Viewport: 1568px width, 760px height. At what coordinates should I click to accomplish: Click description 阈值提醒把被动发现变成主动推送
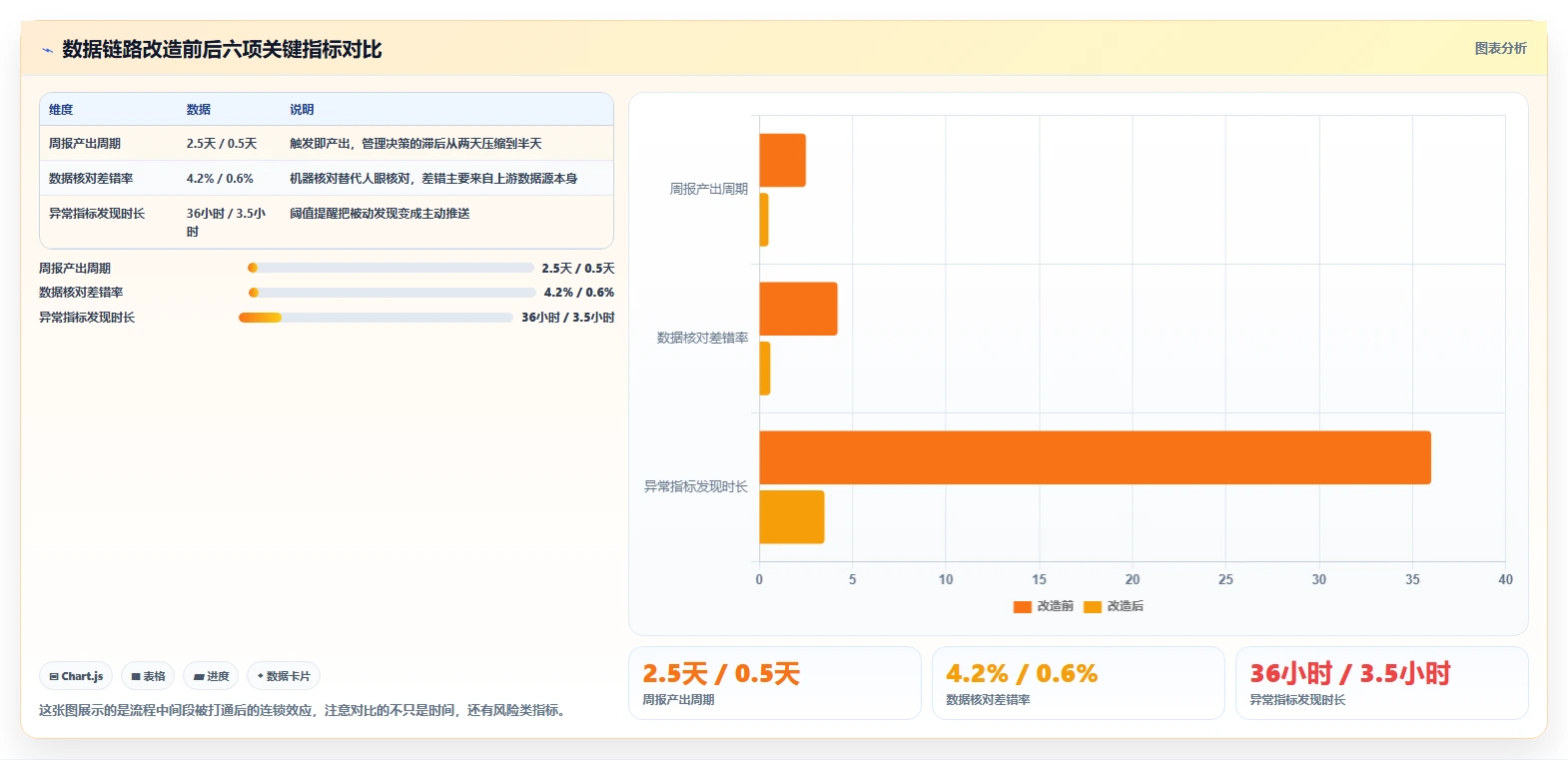click(380, 214)
